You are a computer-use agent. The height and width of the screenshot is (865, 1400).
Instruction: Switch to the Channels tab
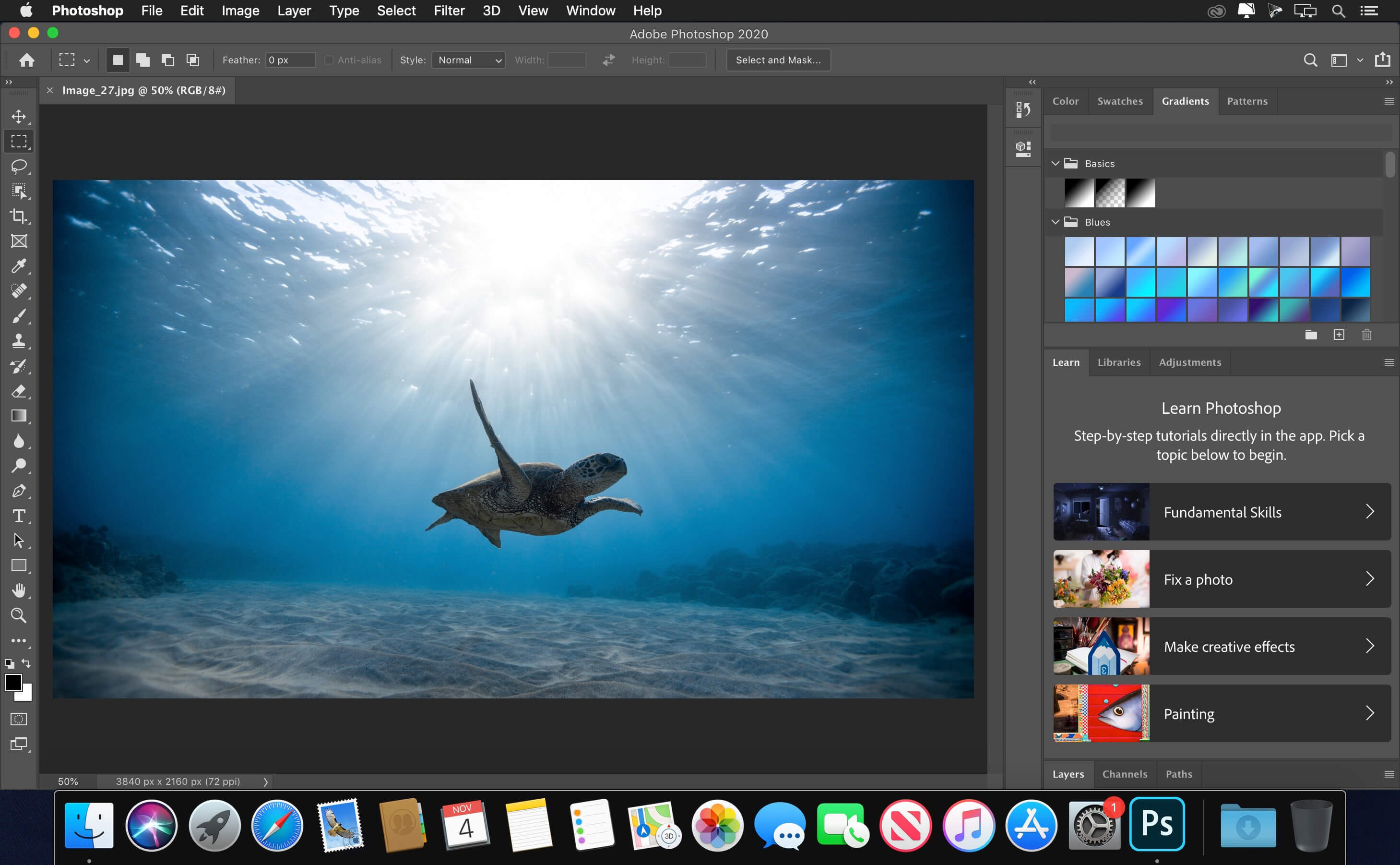1123,773
